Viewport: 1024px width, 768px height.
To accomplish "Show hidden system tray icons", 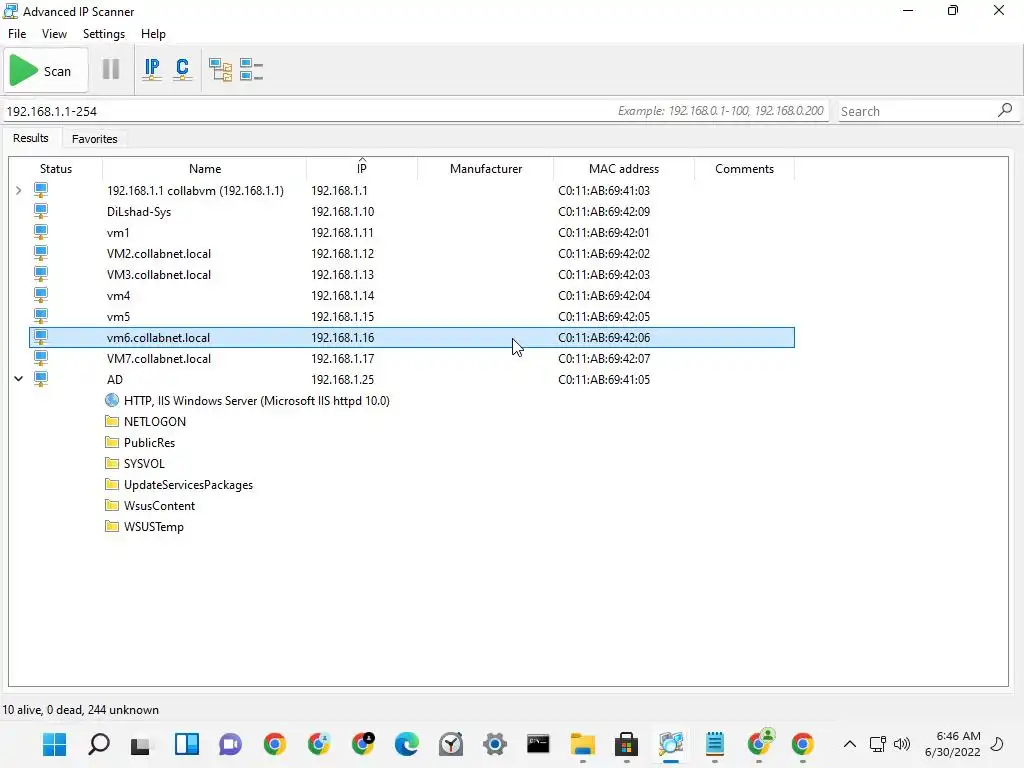I will [x=850, y=744].
